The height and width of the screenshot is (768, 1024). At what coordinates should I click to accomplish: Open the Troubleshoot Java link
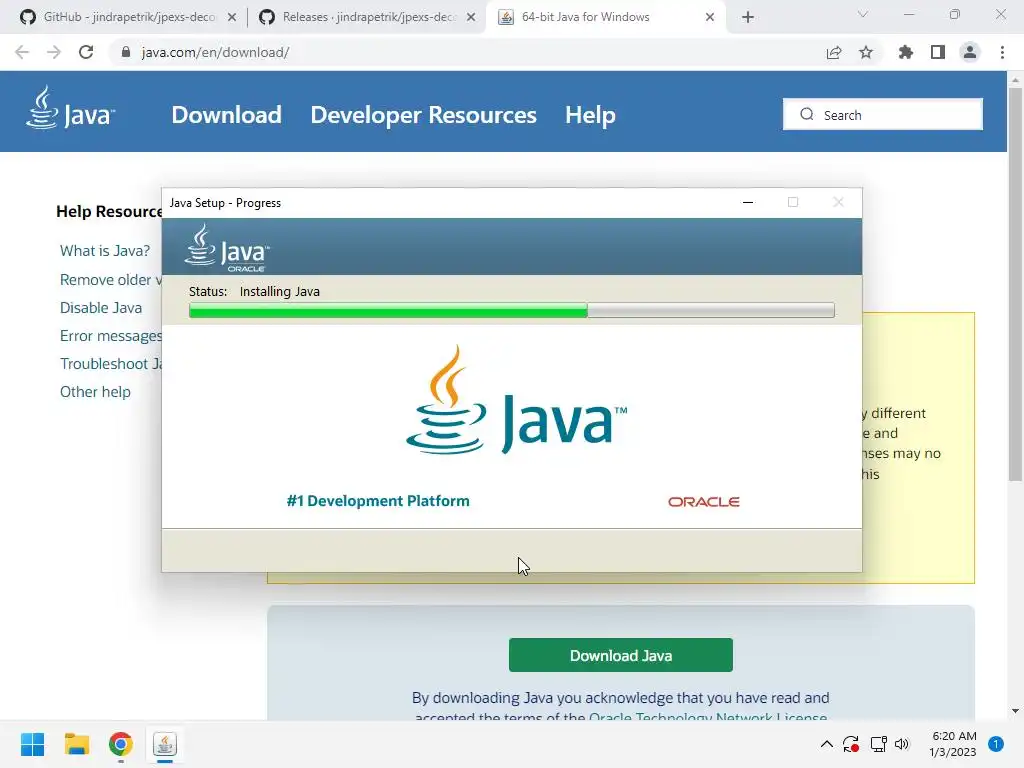(110, 364)
